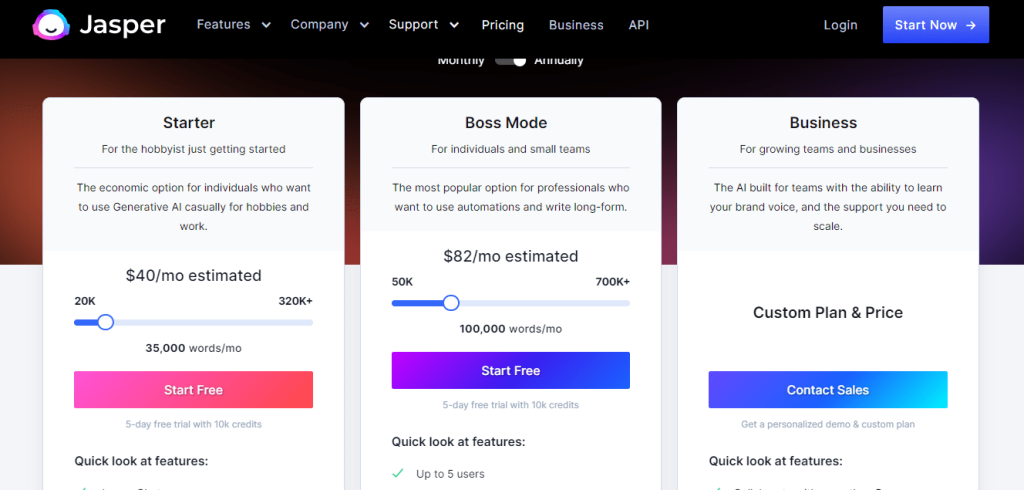The width and height of the screenshot is (1024, 490).
Task: Click the Jasper logo icon
Action: pyautogui.click(x=51, y=25)
